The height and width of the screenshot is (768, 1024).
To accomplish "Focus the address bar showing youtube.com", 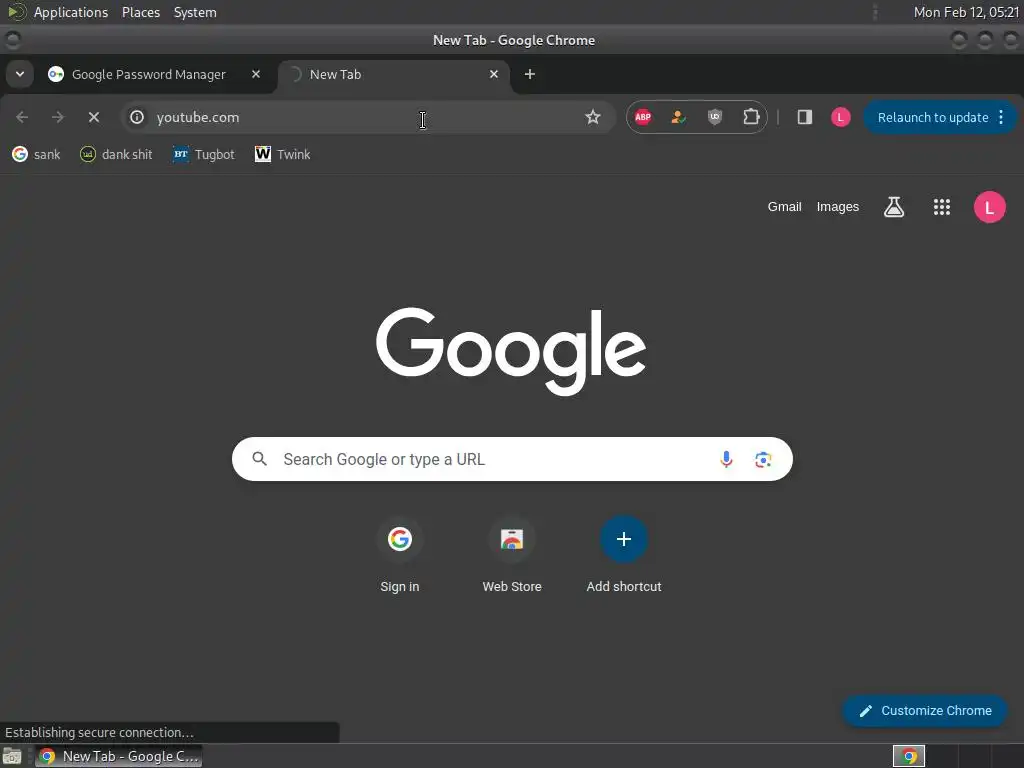I will click(x=366, y=118).
